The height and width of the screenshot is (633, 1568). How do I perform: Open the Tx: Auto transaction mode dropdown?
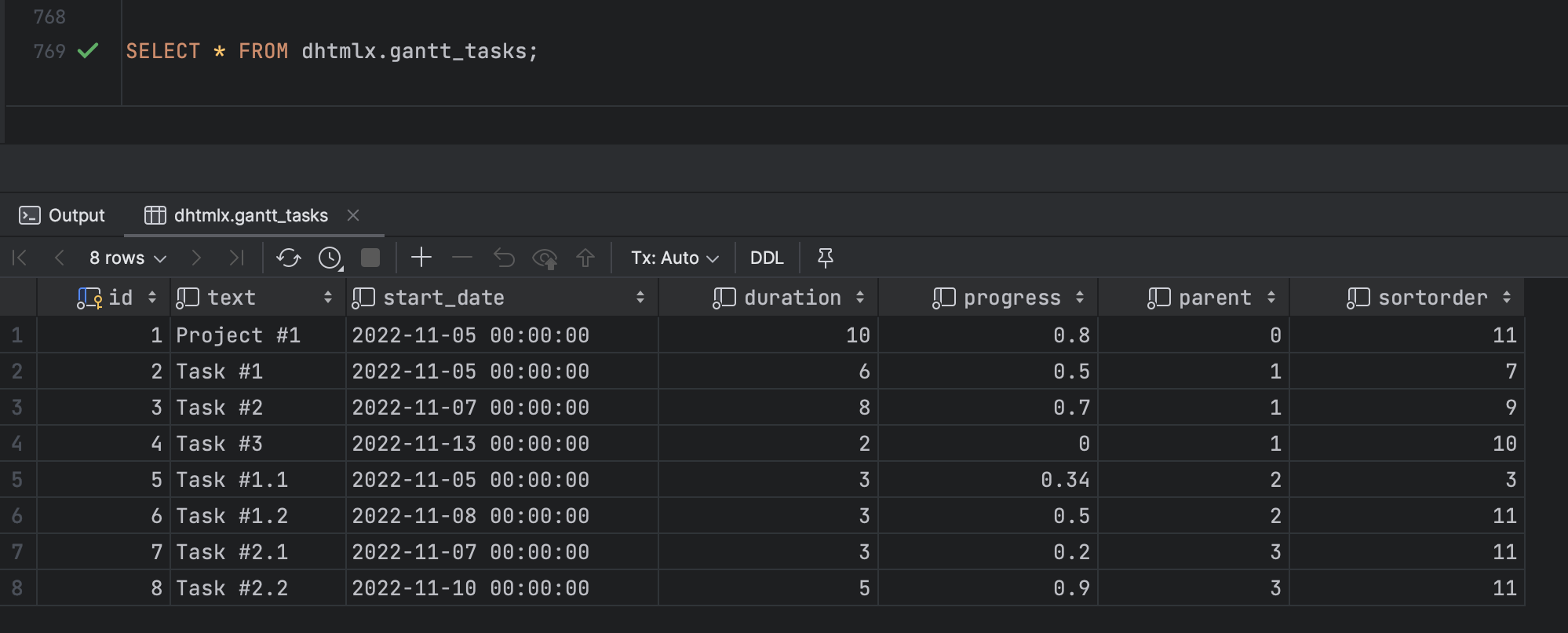click(675, 258)
